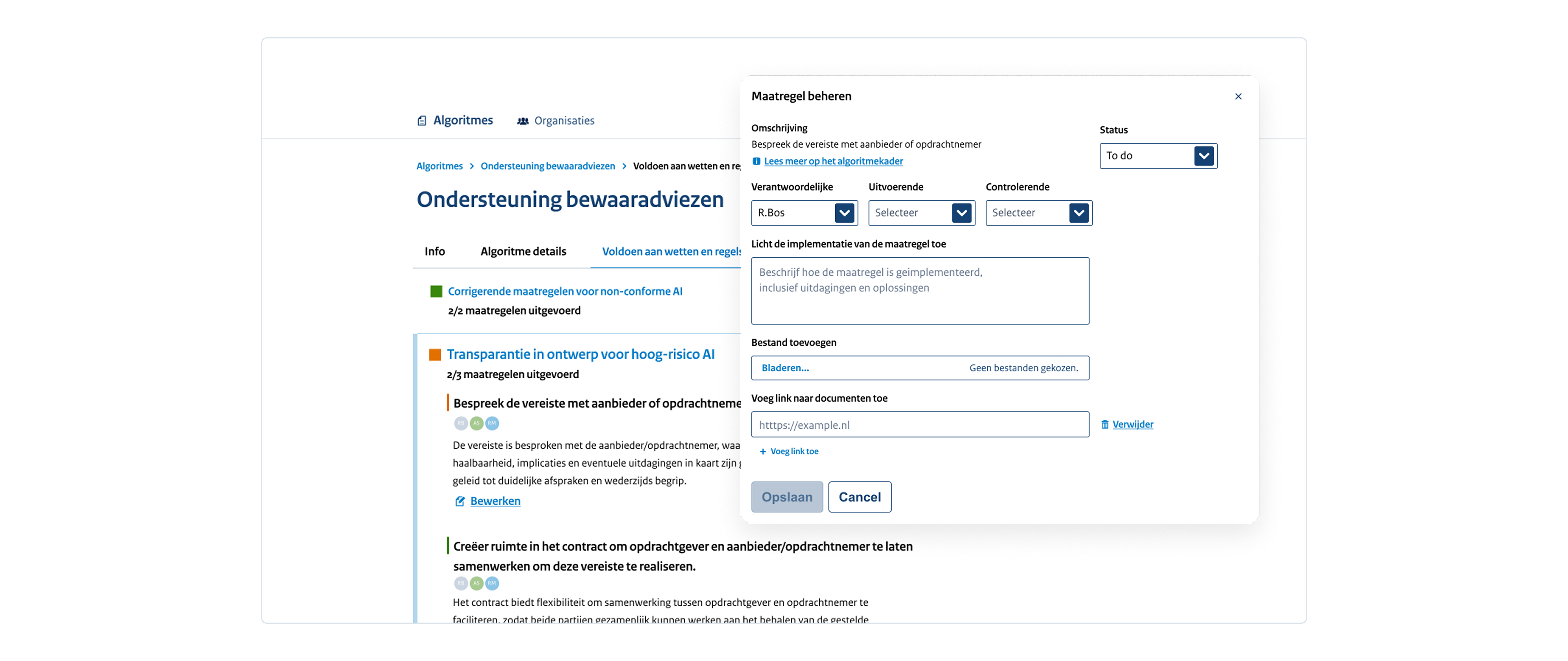Click the AS avatar under Creëer ruimte measure
The image size is (1568, 661).
(476, 584)
